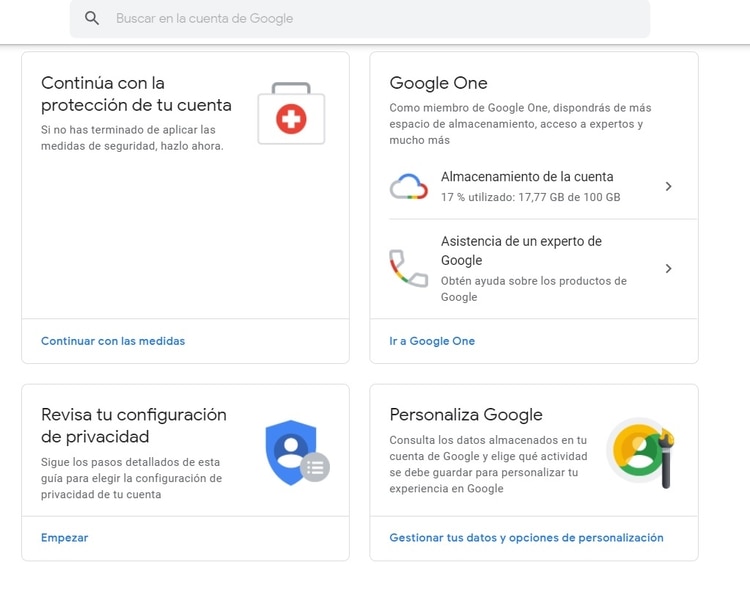Open 'Continuar con las medidas' link

113,341
